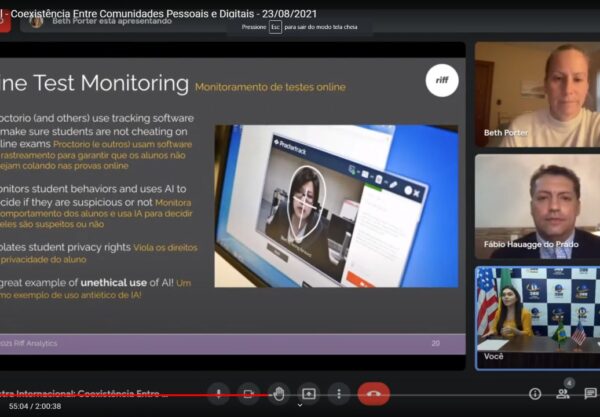Viewport: 600px width, 417px height.
Task: Click the present screen icon
Action: [309, 393]
